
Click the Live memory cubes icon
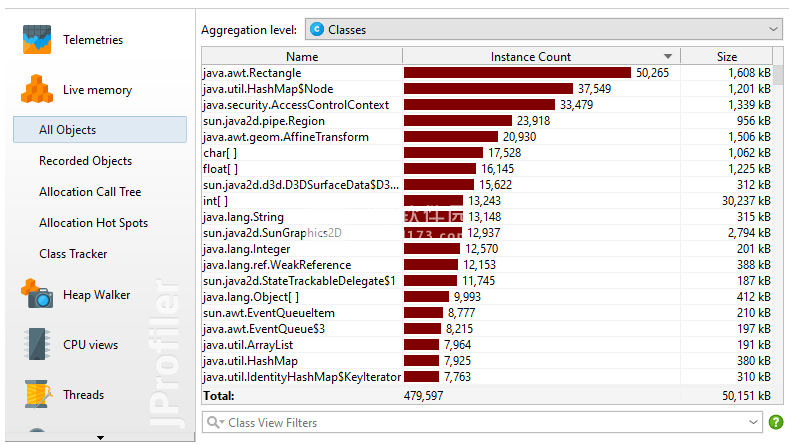37,89
